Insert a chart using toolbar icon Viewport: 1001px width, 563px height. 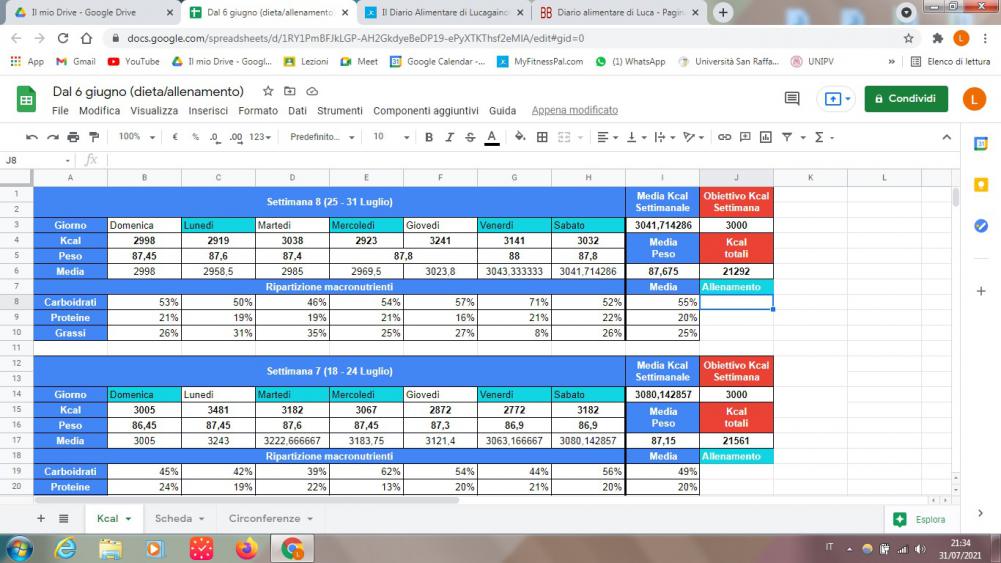pos(766,137)
